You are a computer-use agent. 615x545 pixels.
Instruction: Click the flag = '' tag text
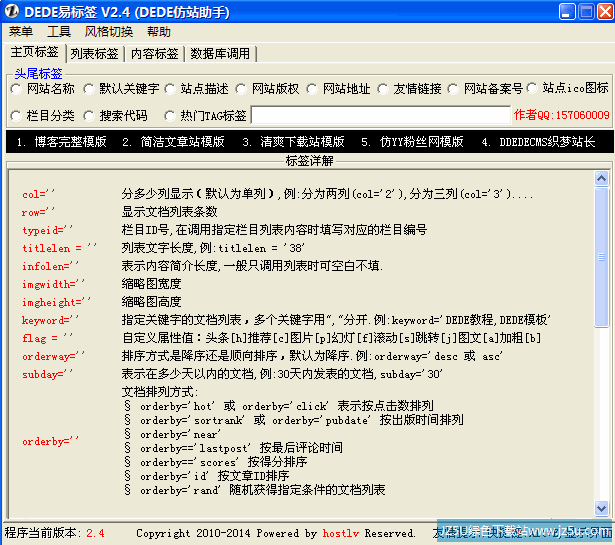click(47, 338)
